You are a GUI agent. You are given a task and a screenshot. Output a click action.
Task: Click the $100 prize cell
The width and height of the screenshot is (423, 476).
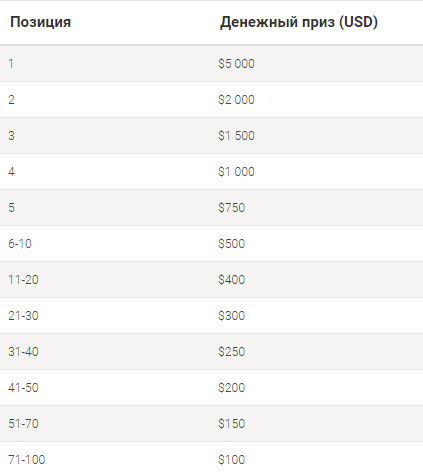click(x=232, y=460)
